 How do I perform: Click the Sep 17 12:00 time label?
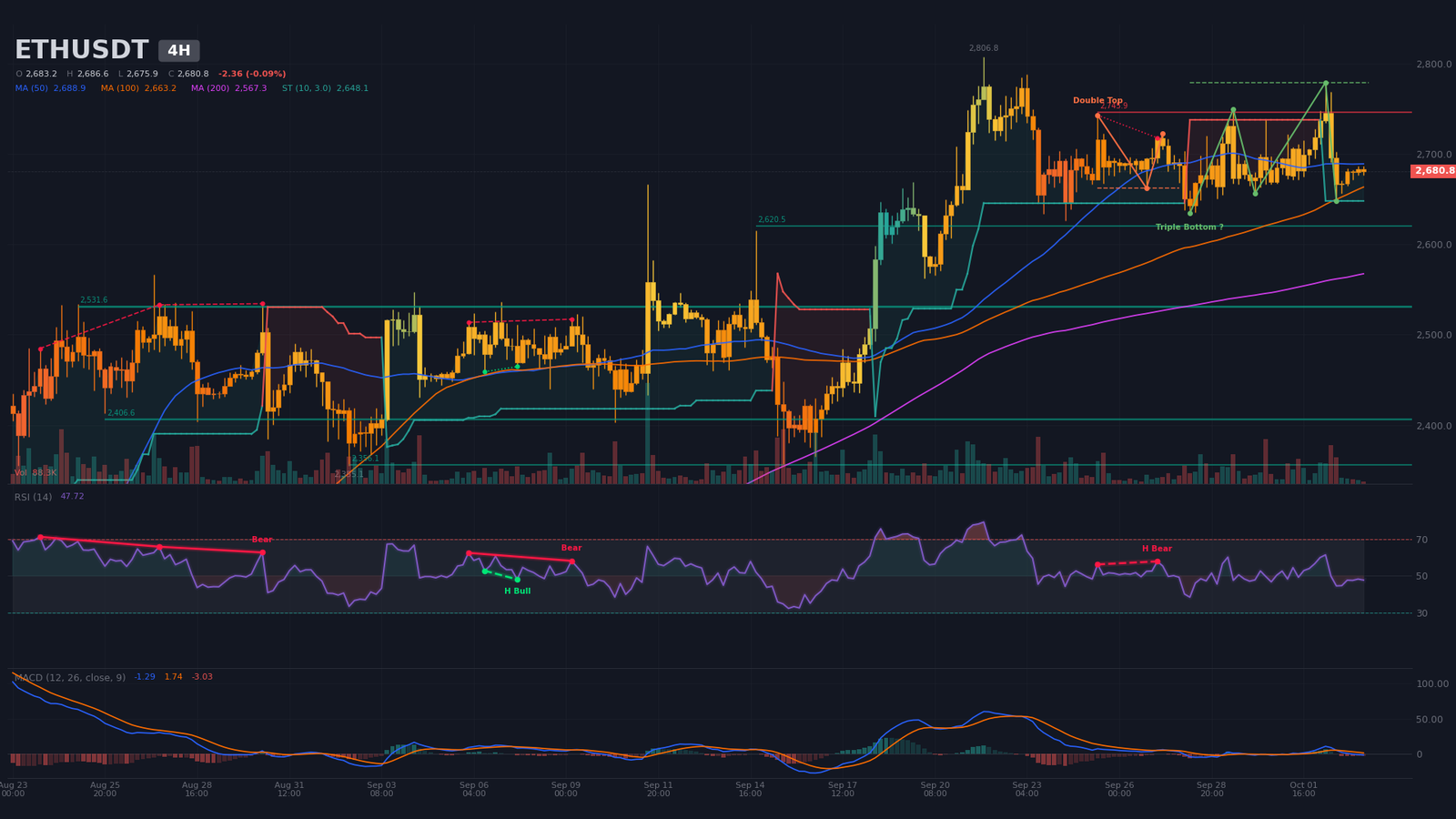coord(843,789)
